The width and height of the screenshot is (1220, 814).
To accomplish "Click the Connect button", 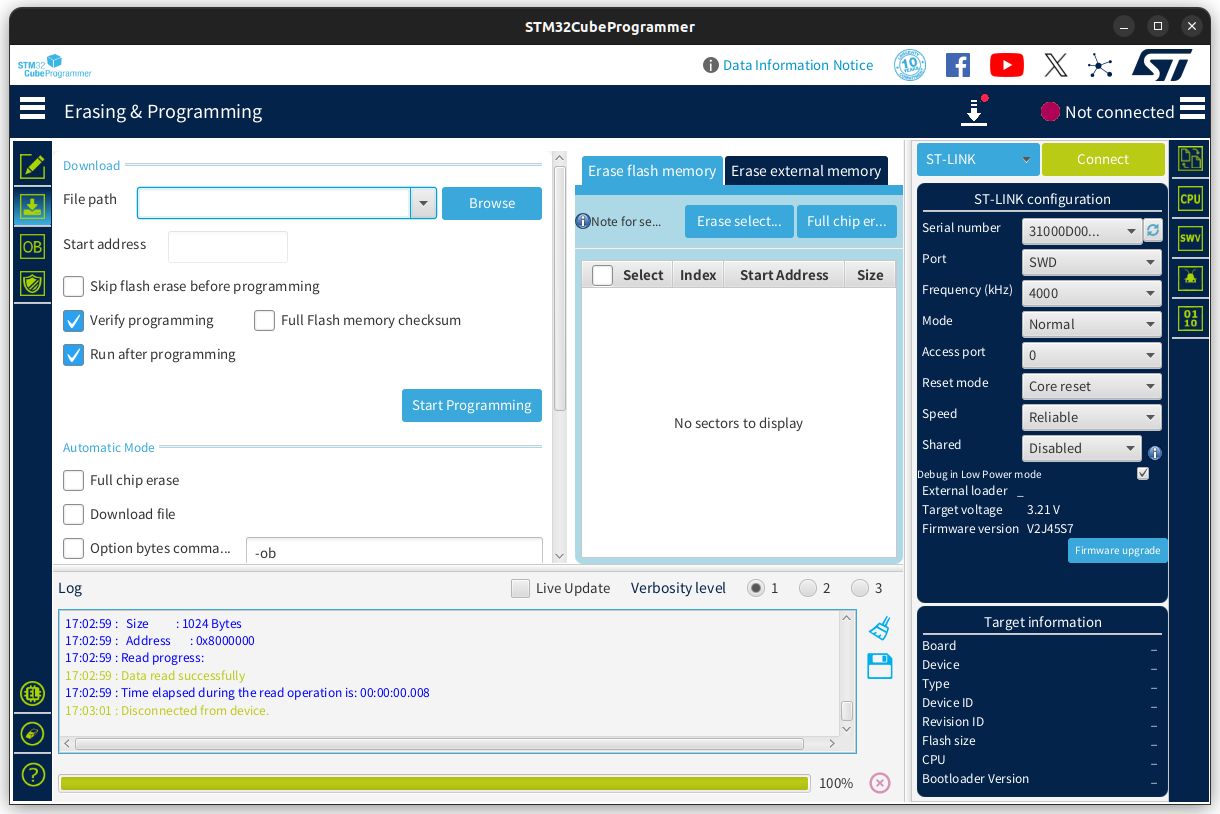I will coord(1103,160).
